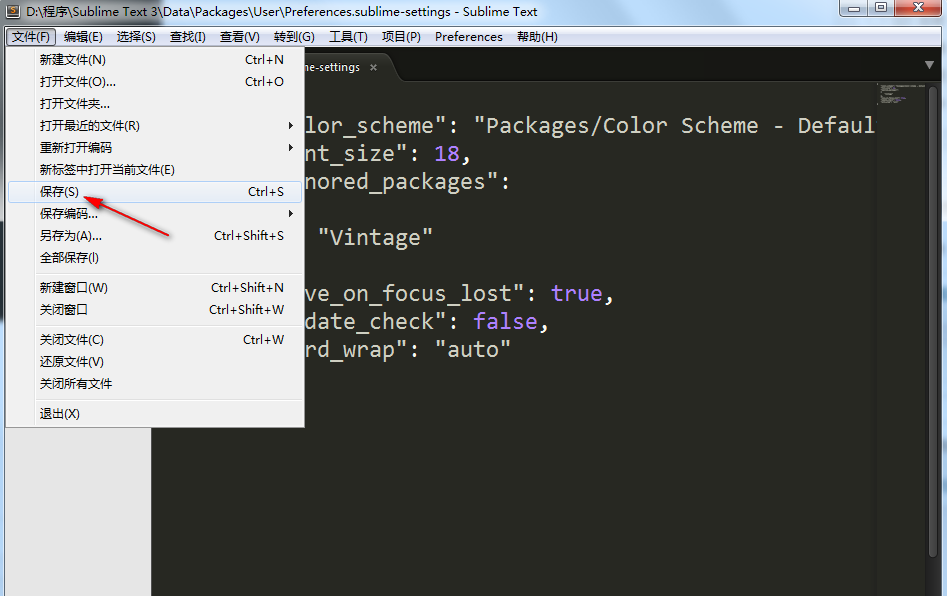Viewport: 947px width, 596px height.
Task: Select 关闭窗口 menu entry
Action: pos(155,310)
